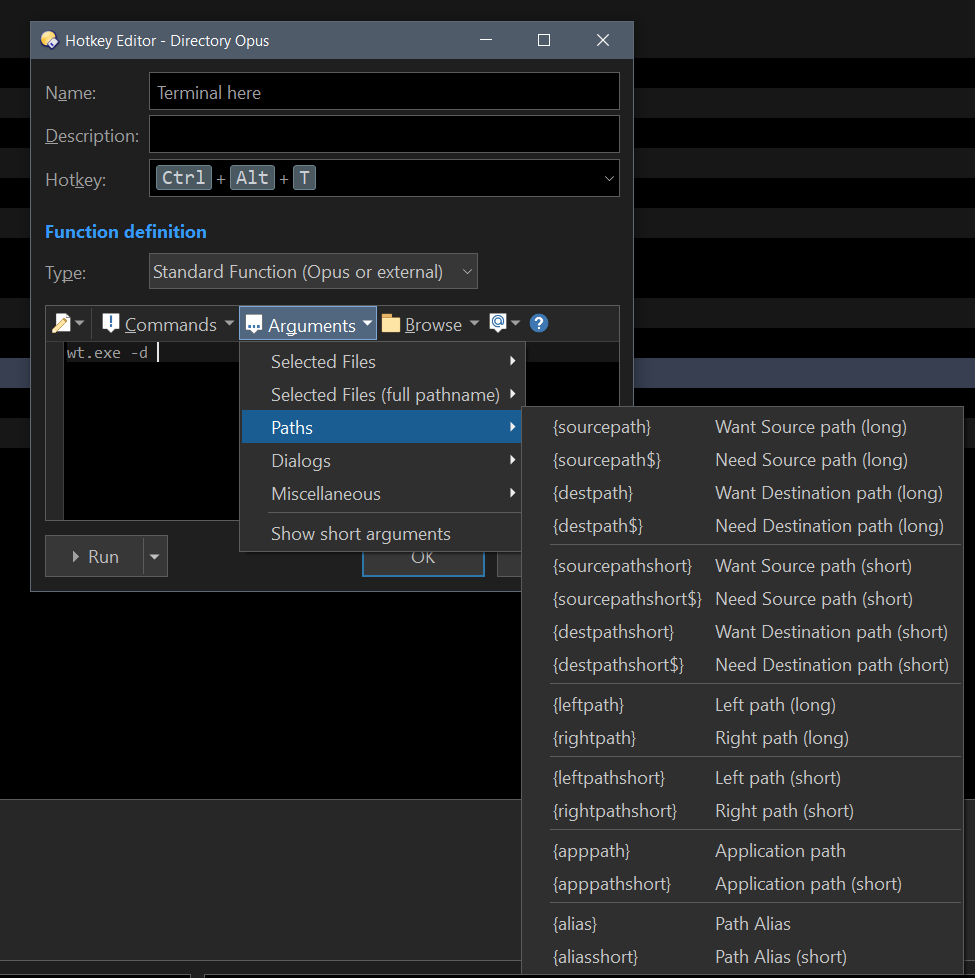Insert {apppath} Application path

click(x=742, y=851)
